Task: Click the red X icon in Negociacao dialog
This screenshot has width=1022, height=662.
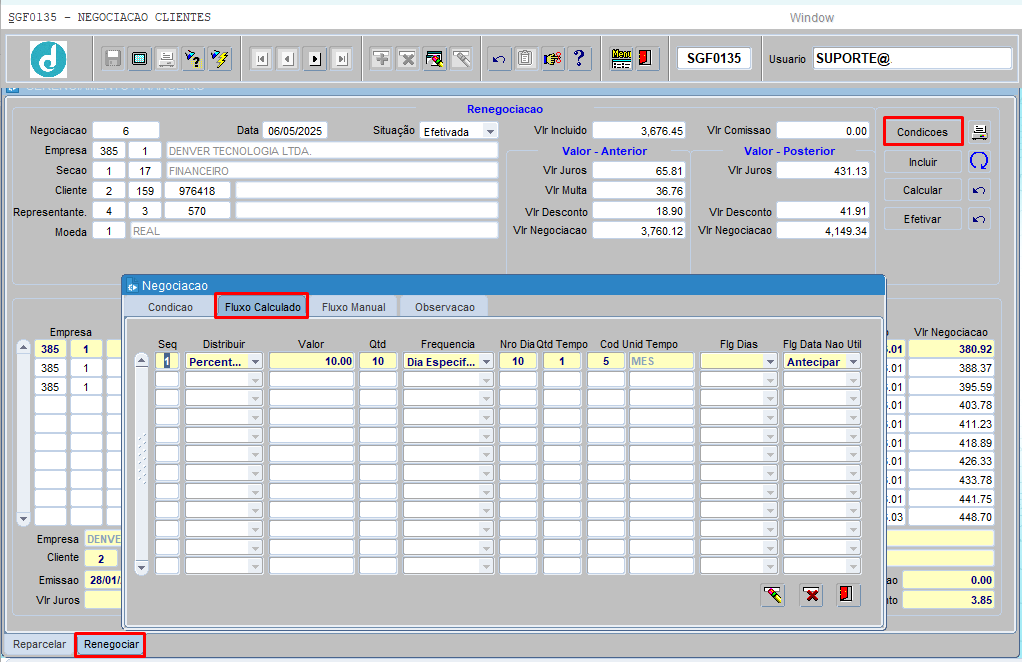Action: (811, 595)
